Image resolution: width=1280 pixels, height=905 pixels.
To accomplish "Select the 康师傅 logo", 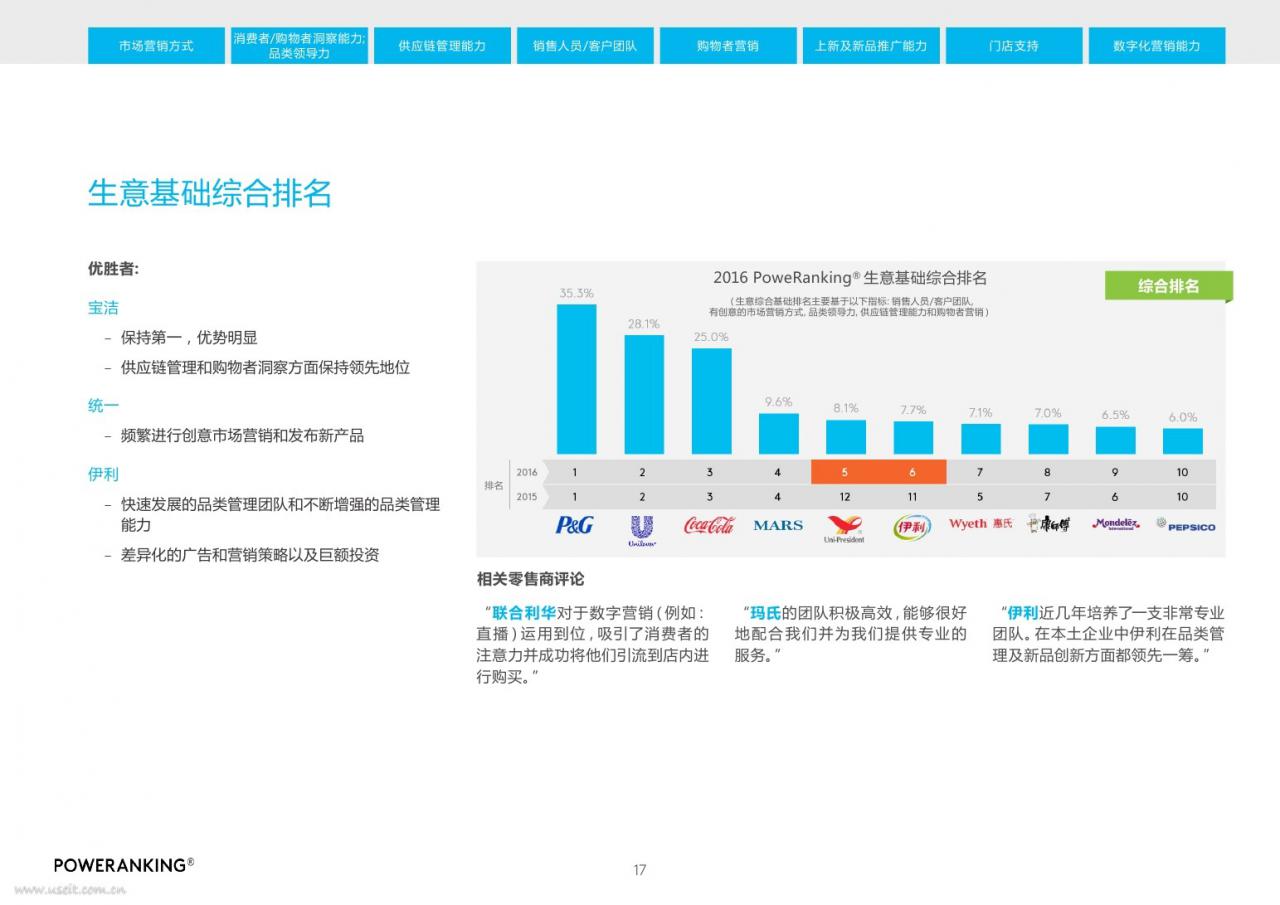I will (x=1048, y=523).
